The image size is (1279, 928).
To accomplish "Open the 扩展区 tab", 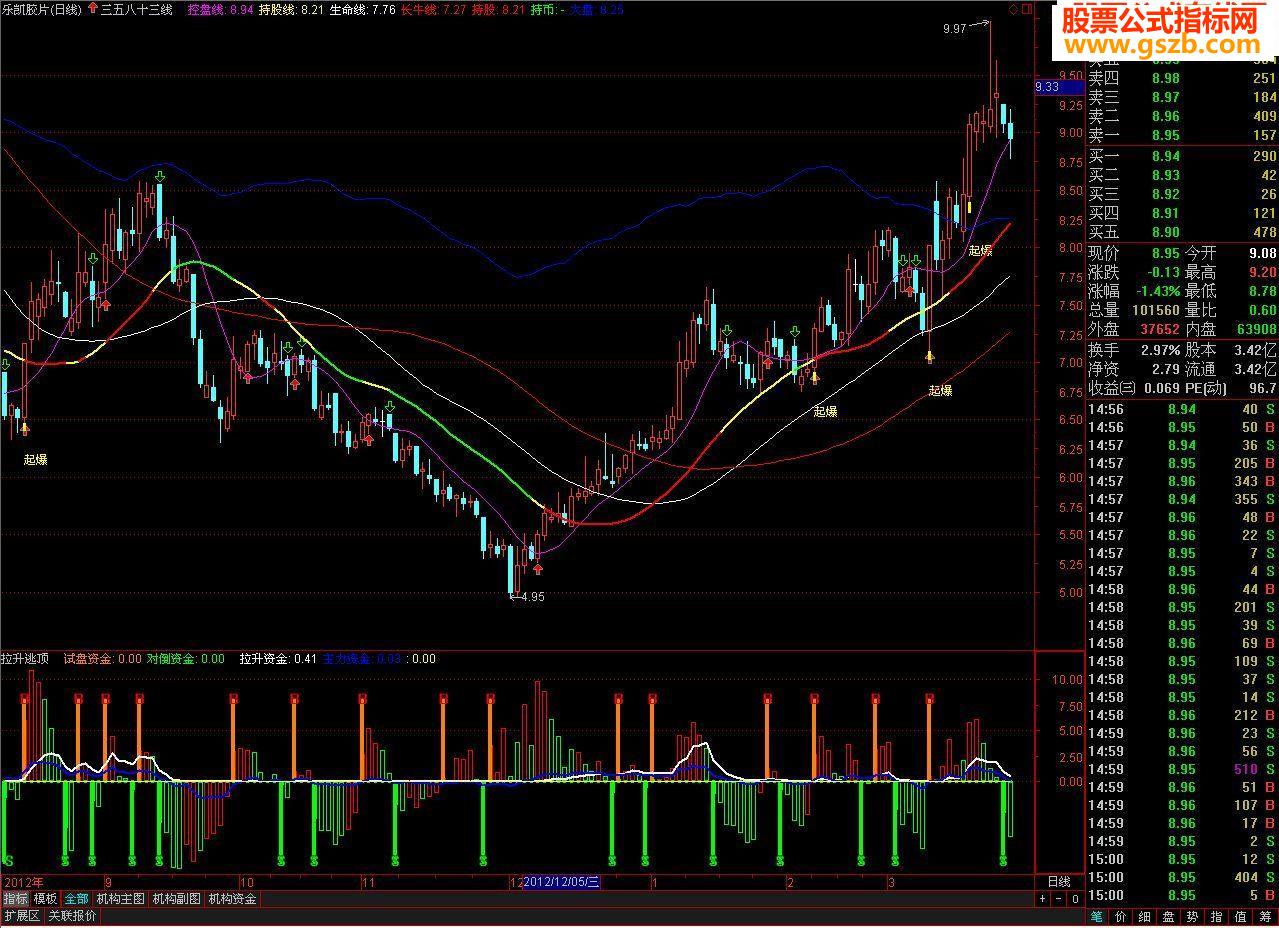I will coord(21,916).
